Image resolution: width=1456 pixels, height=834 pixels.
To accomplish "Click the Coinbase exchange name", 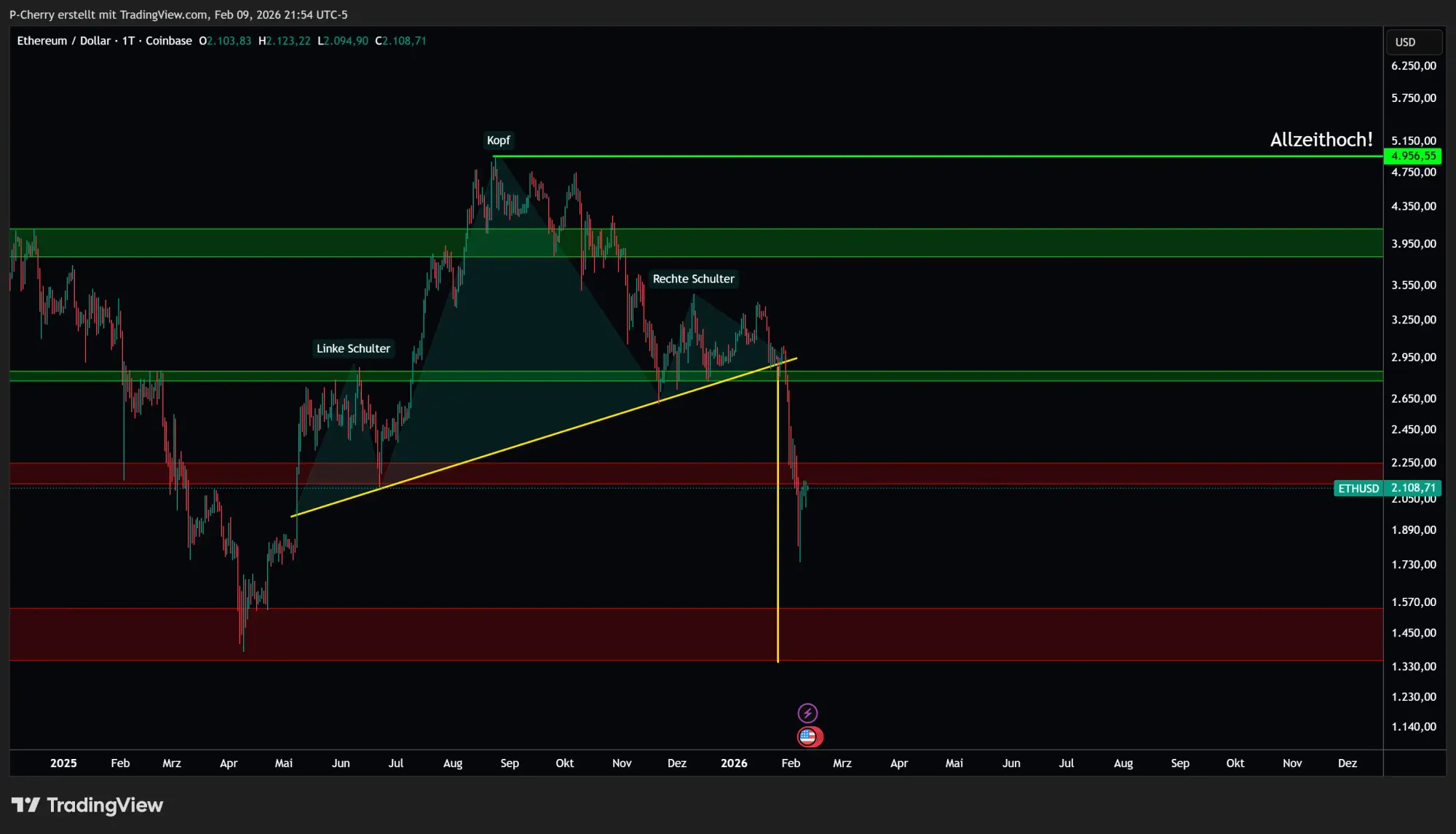I will pyautogui.click(x=169, y=41).
